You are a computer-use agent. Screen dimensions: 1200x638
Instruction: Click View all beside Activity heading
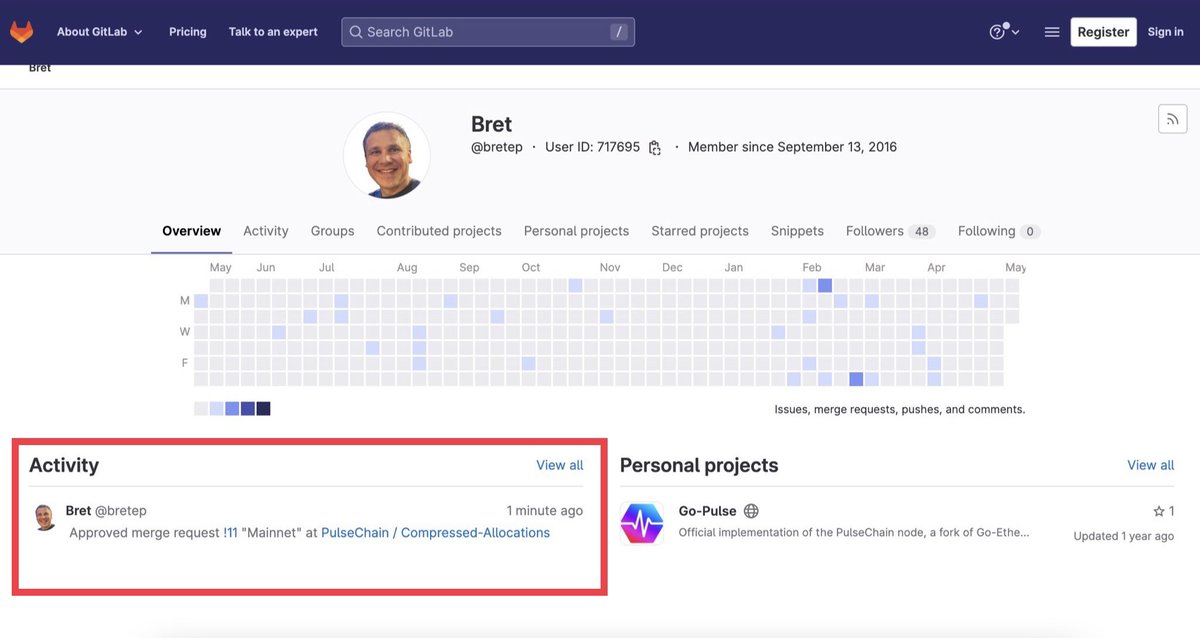[560, 465]
